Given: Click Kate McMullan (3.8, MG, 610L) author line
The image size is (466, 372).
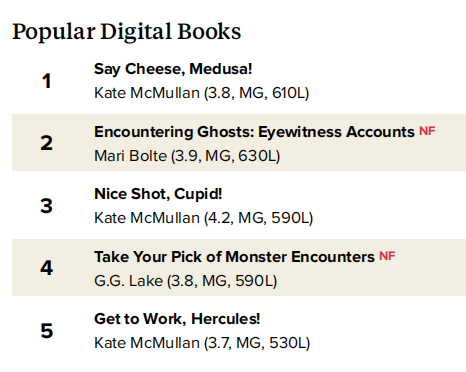Looking at the screenshot, I should (202, 93).
